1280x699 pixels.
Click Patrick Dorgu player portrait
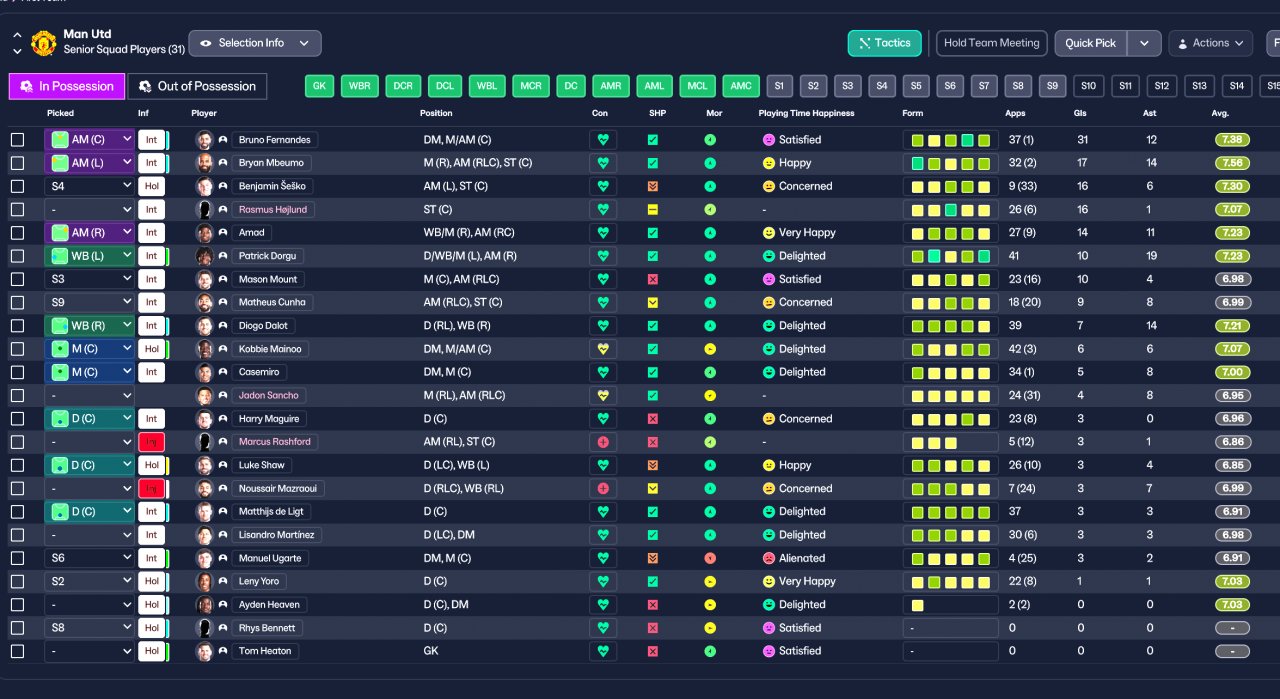pyautogui.click(x=205, y=256)
